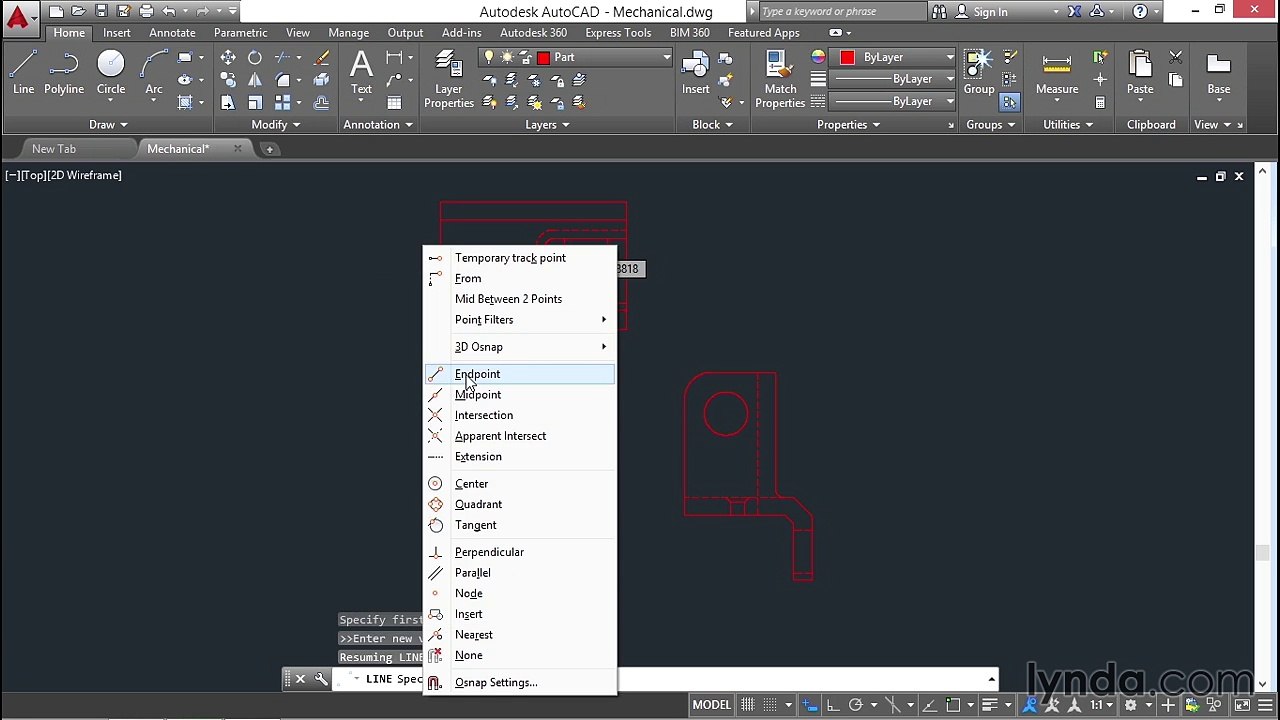Switch to the Parametric ribbon tab
Screen dimensions: 1280x720
[x=240, y=33]
